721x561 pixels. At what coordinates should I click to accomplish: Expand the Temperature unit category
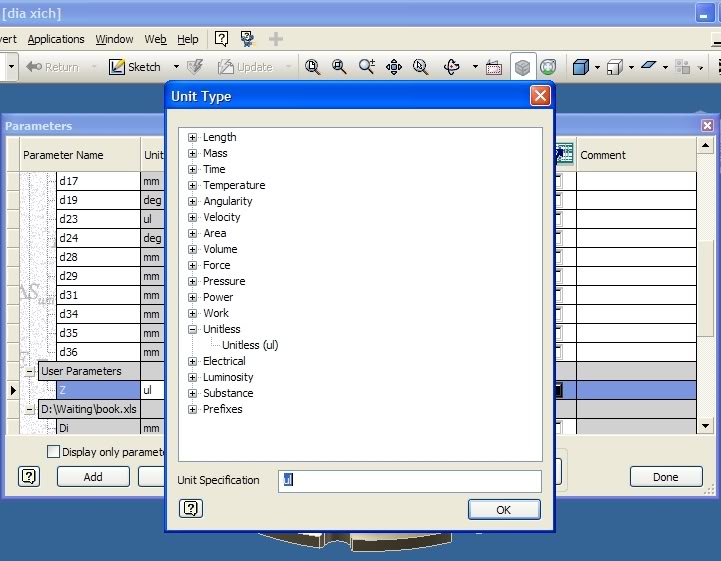tap(193, 185)
